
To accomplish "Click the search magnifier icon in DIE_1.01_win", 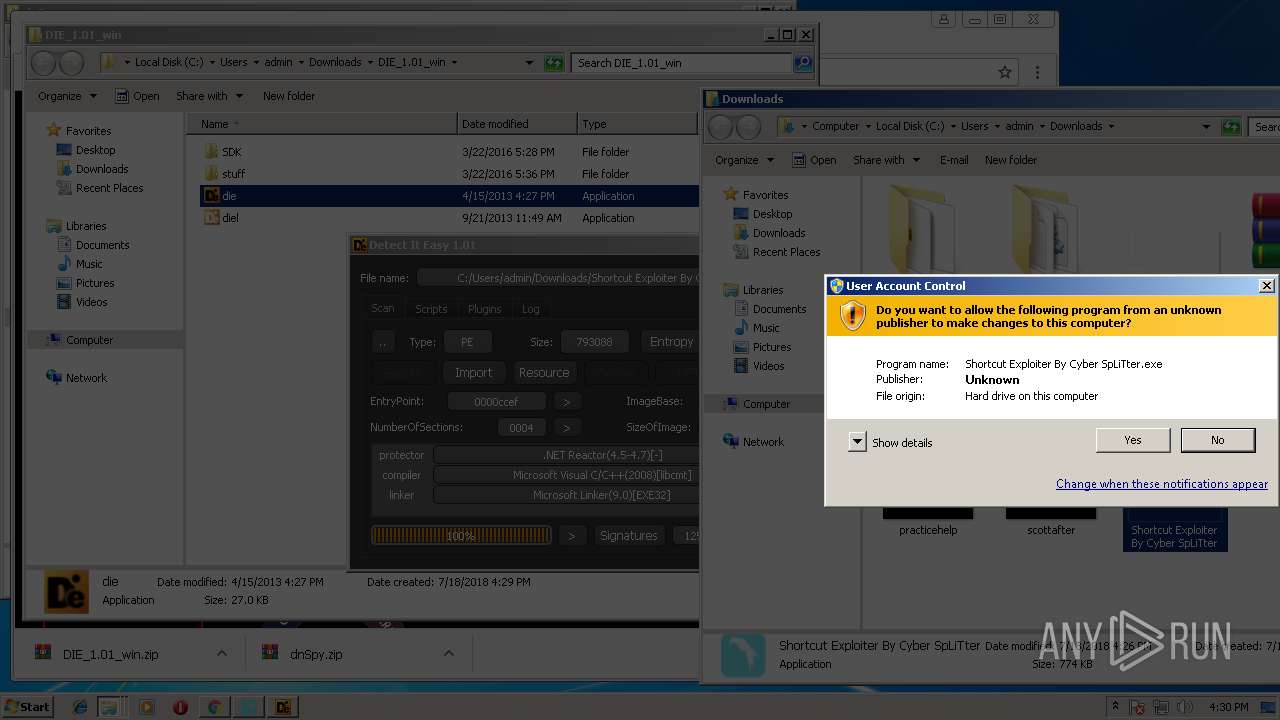I will [x=802, y=63].
